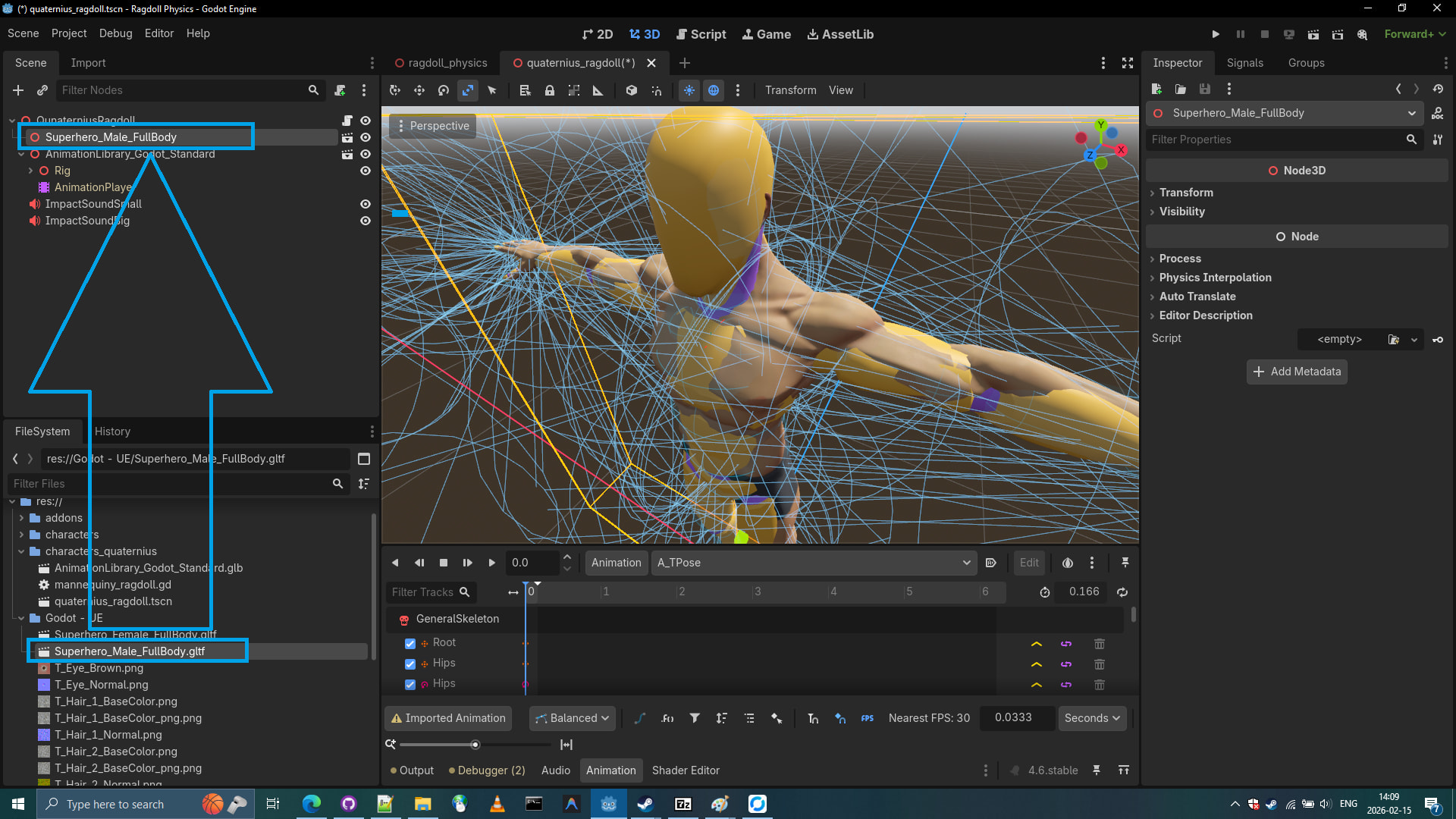Hide the ImpactSoundBig node visibility
This screenshot has height=819, width=1456.
[x=366, y=221]
